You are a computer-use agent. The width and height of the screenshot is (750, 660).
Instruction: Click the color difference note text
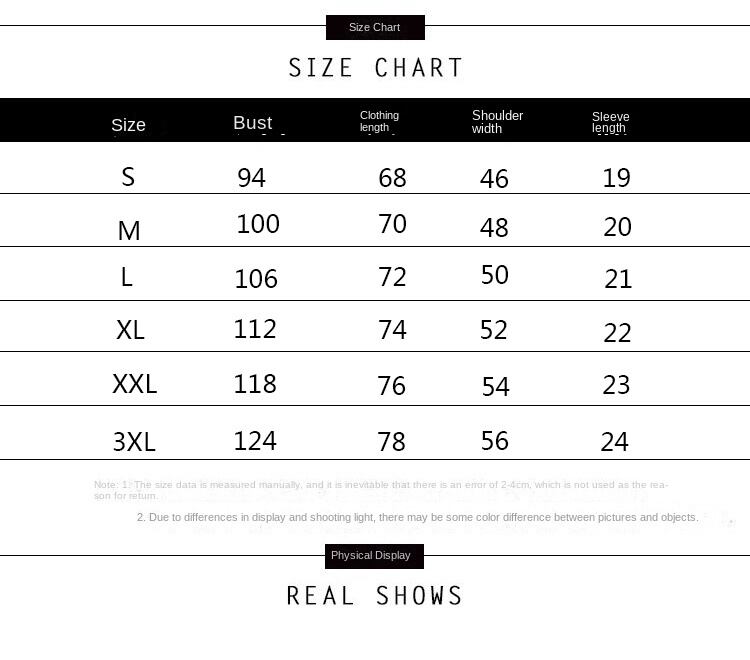[417, 517]
